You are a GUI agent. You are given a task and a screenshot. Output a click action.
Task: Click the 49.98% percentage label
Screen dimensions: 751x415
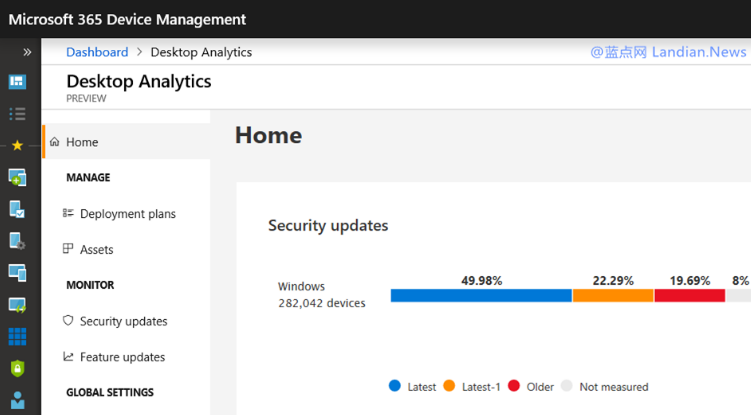(x=481, y=281)
